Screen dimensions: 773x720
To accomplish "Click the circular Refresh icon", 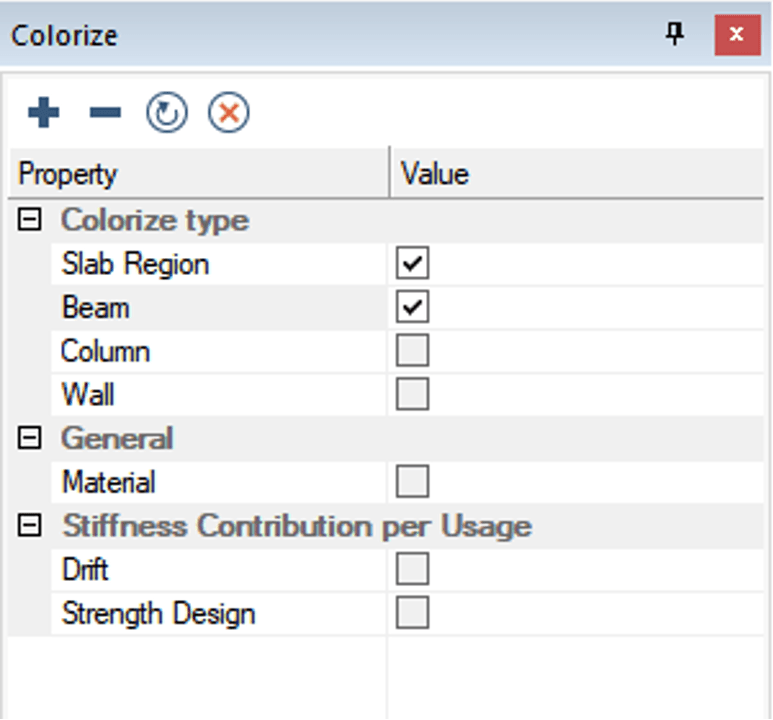I will [167, 113].
